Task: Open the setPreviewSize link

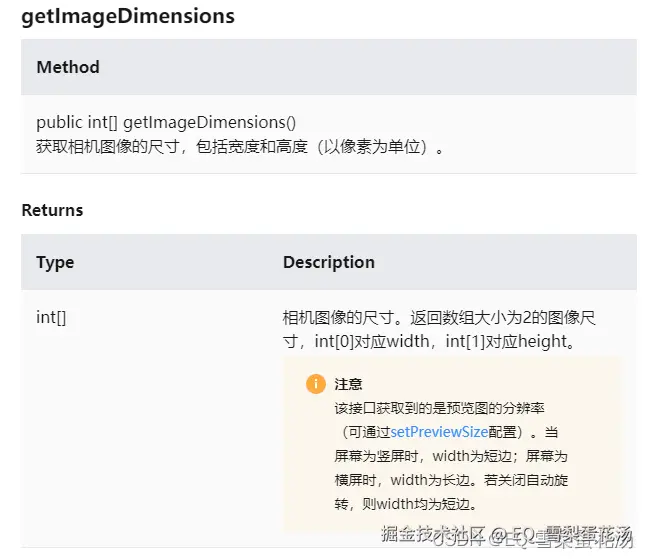Action: click(439, 432)
